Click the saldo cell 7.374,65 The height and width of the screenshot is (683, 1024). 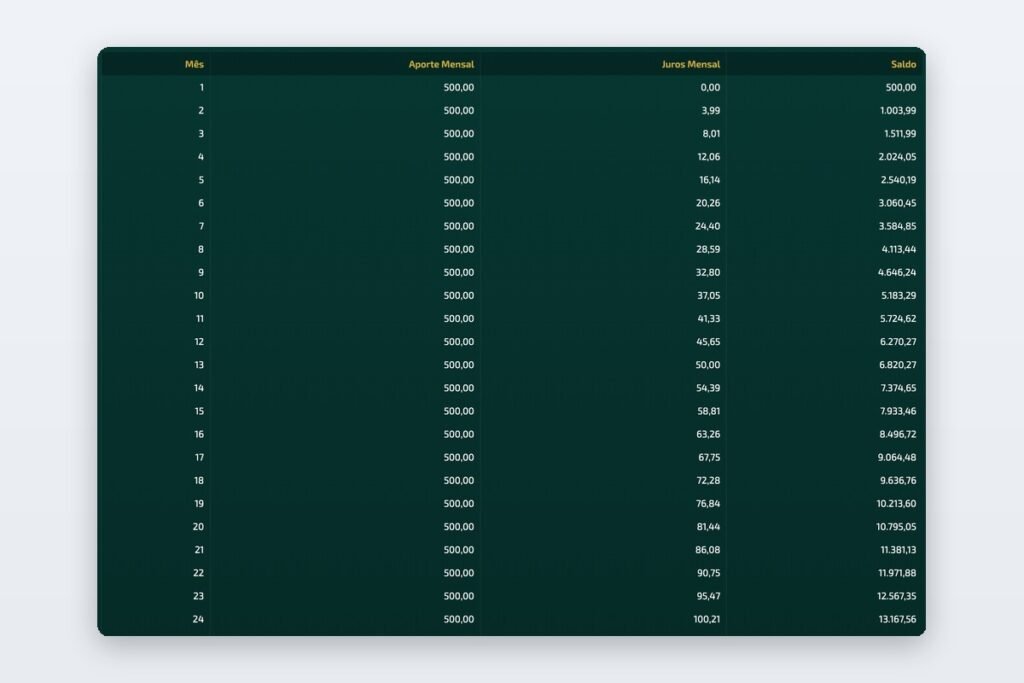899,388
